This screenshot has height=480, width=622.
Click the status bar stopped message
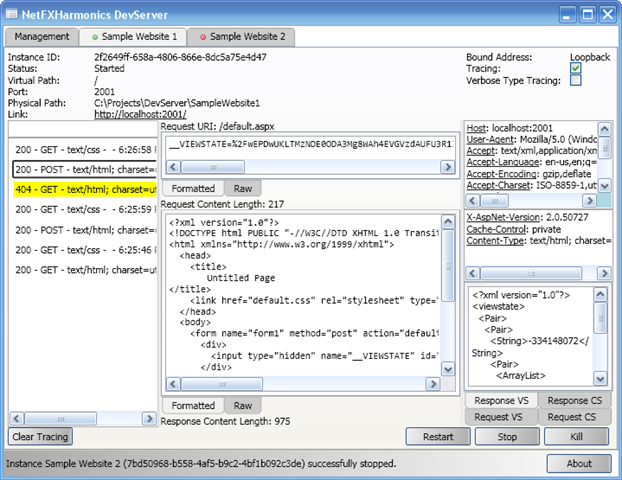tap(201, 463)
